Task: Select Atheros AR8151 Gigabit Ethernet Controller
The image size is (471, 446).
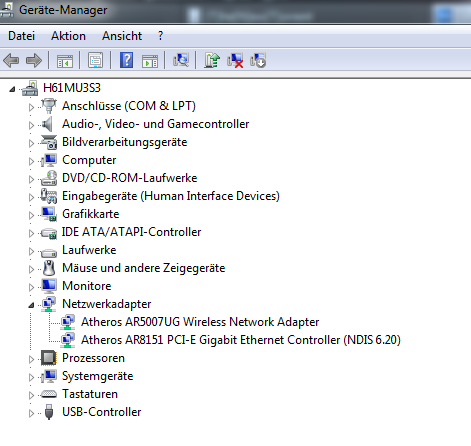Action: 241,340
